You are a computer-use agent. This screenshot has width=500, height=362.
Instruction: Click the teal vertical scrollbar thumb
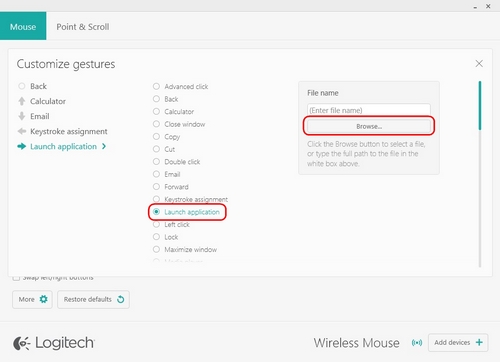click(480, 105)
